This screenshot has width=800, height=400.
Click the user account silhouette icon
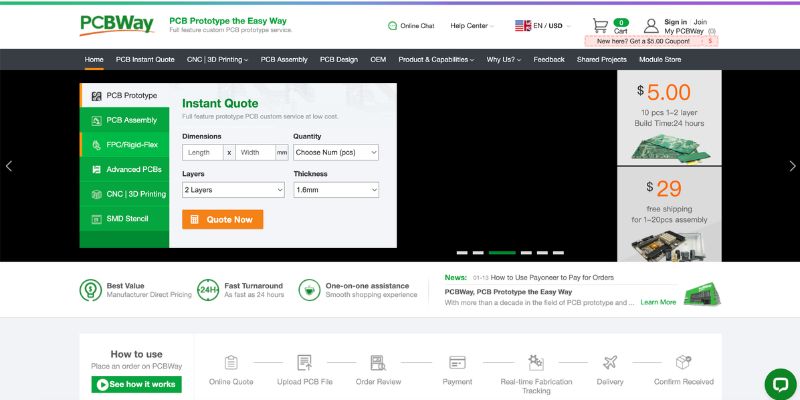point(651,26)
